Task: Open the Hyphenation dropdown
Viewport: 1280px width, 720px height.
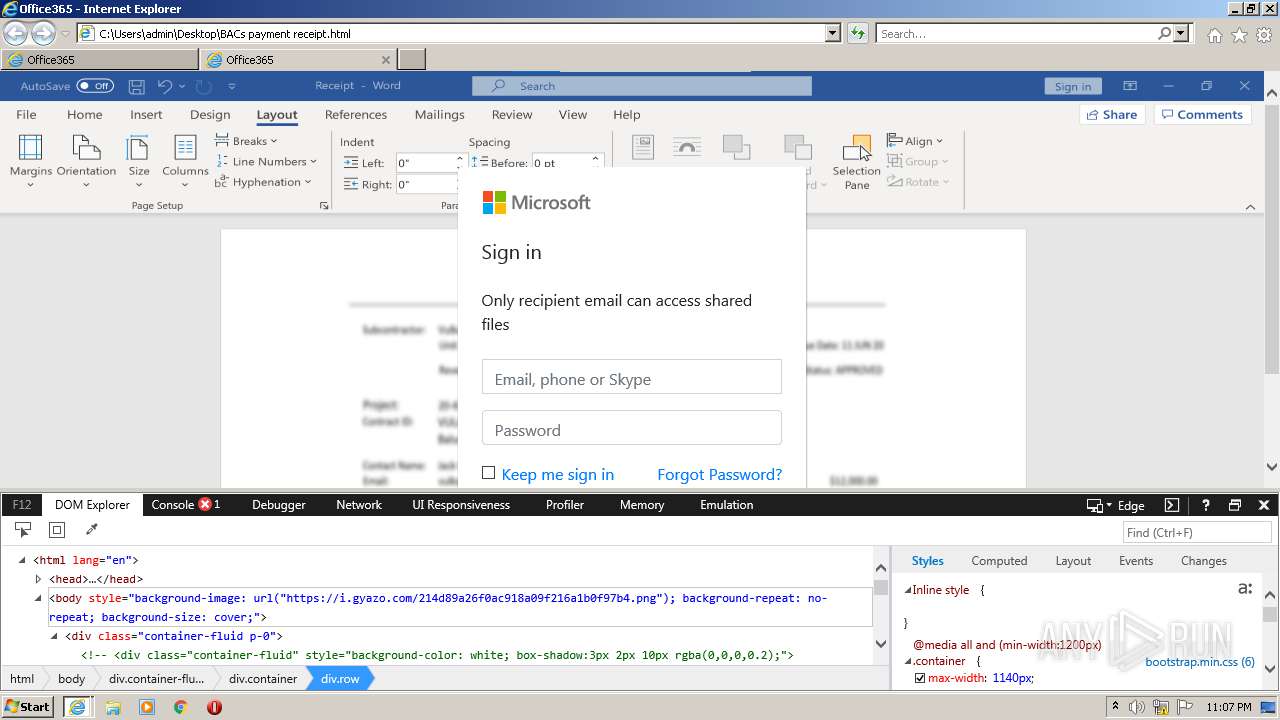Action: click(264, 182)
